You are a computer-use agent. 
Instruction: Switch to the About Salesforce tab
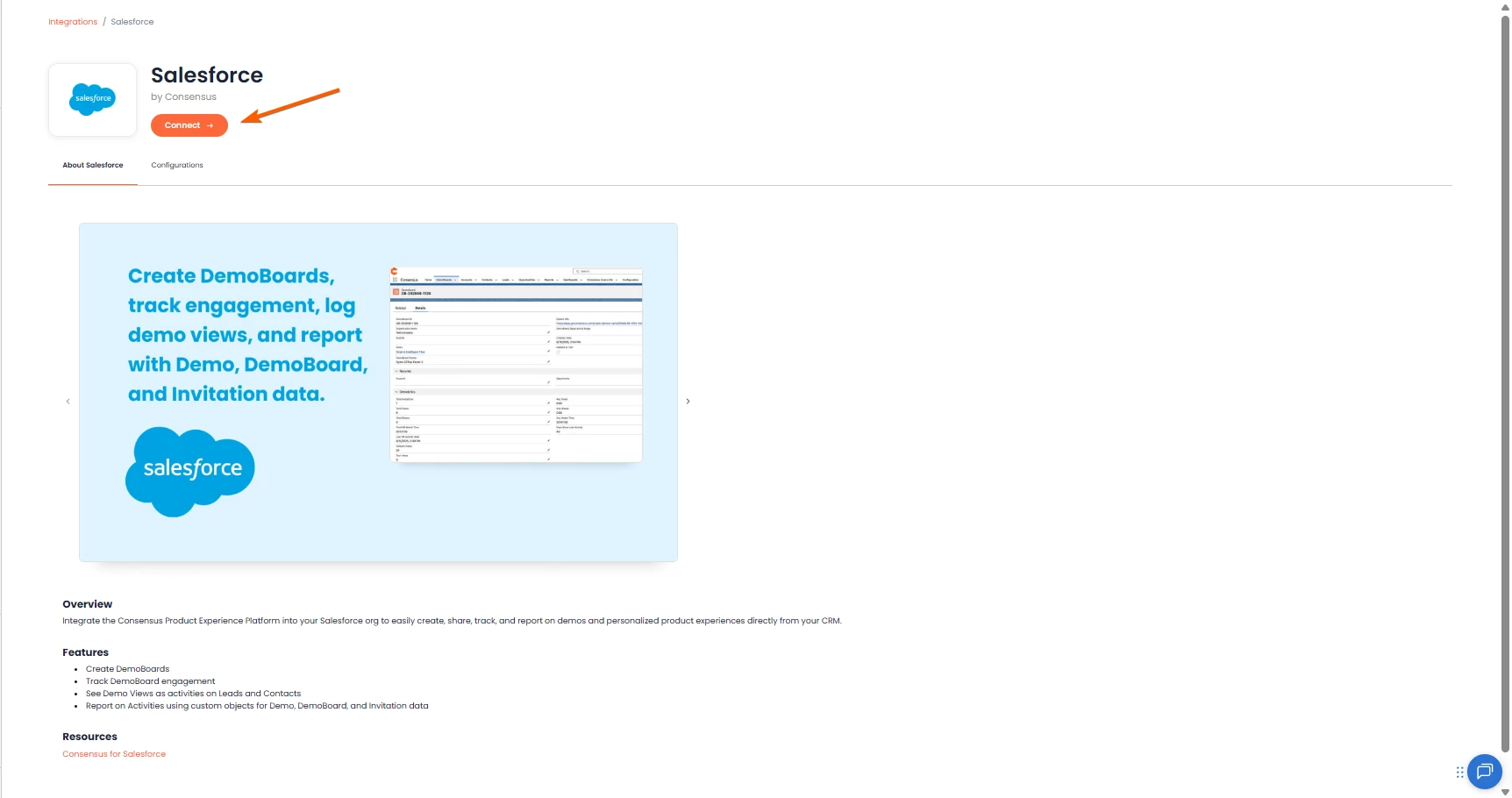[x=93, y=165]
